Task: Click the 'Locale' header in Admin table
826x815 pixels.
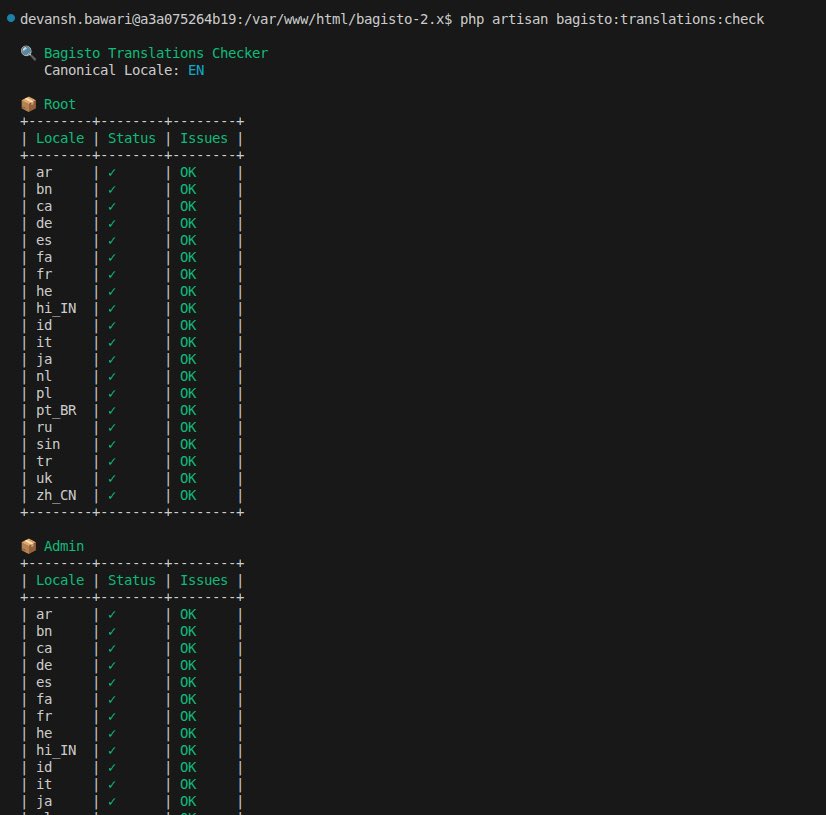Action: click(60, 580)
